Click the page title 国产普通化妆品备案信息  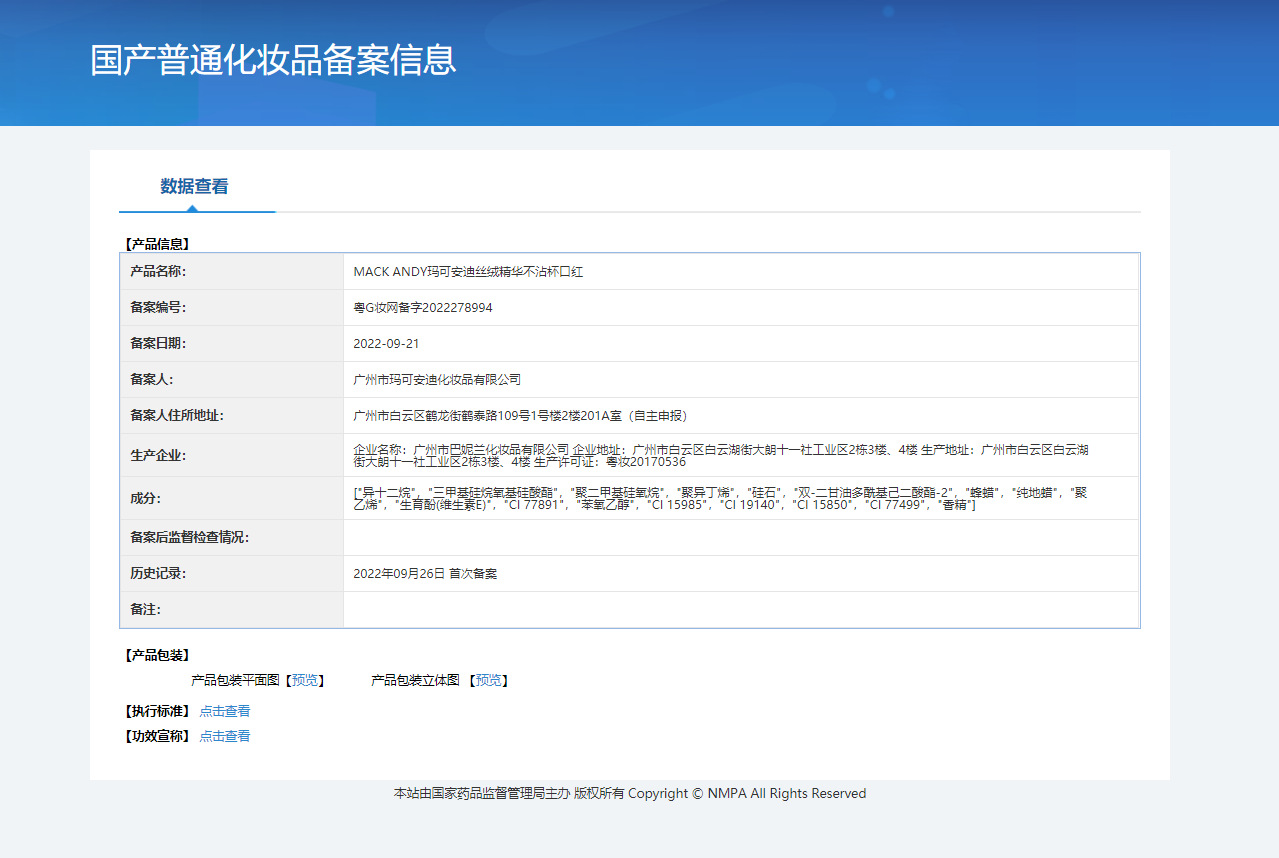[273, 60]
